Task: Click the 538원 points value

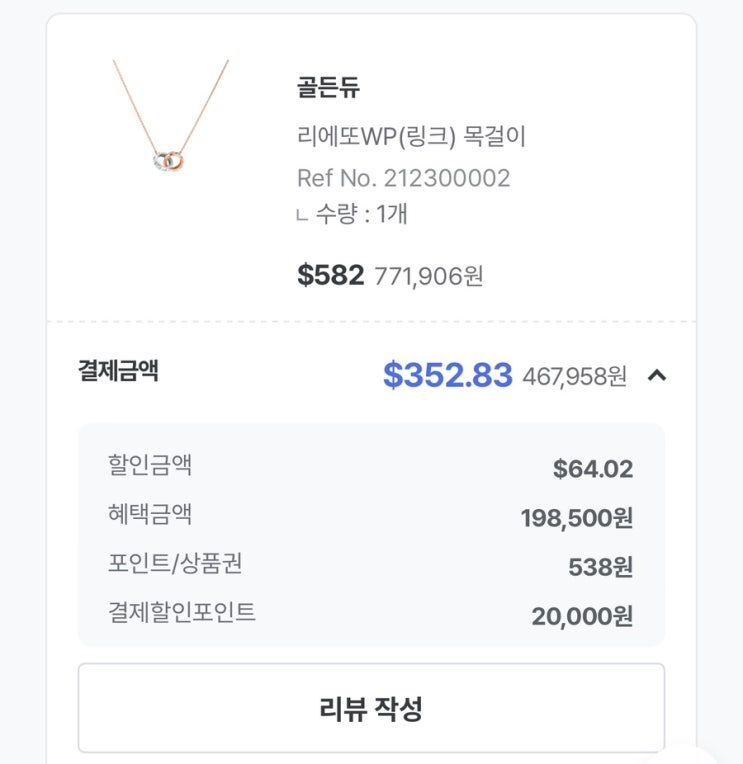Action: [x=601, y=567]
